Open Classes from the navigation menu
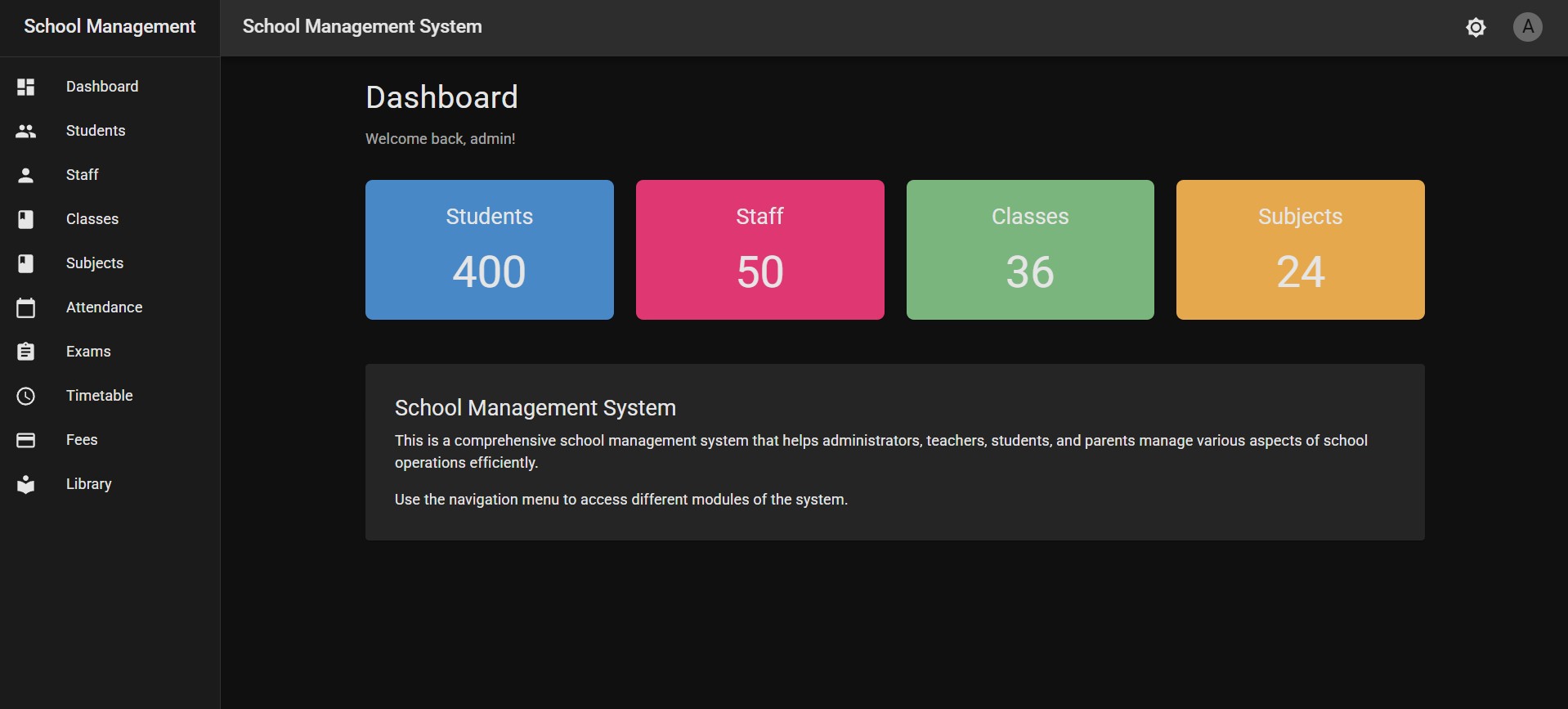Screen dimensions: 1568x709 tap(92, 219)
